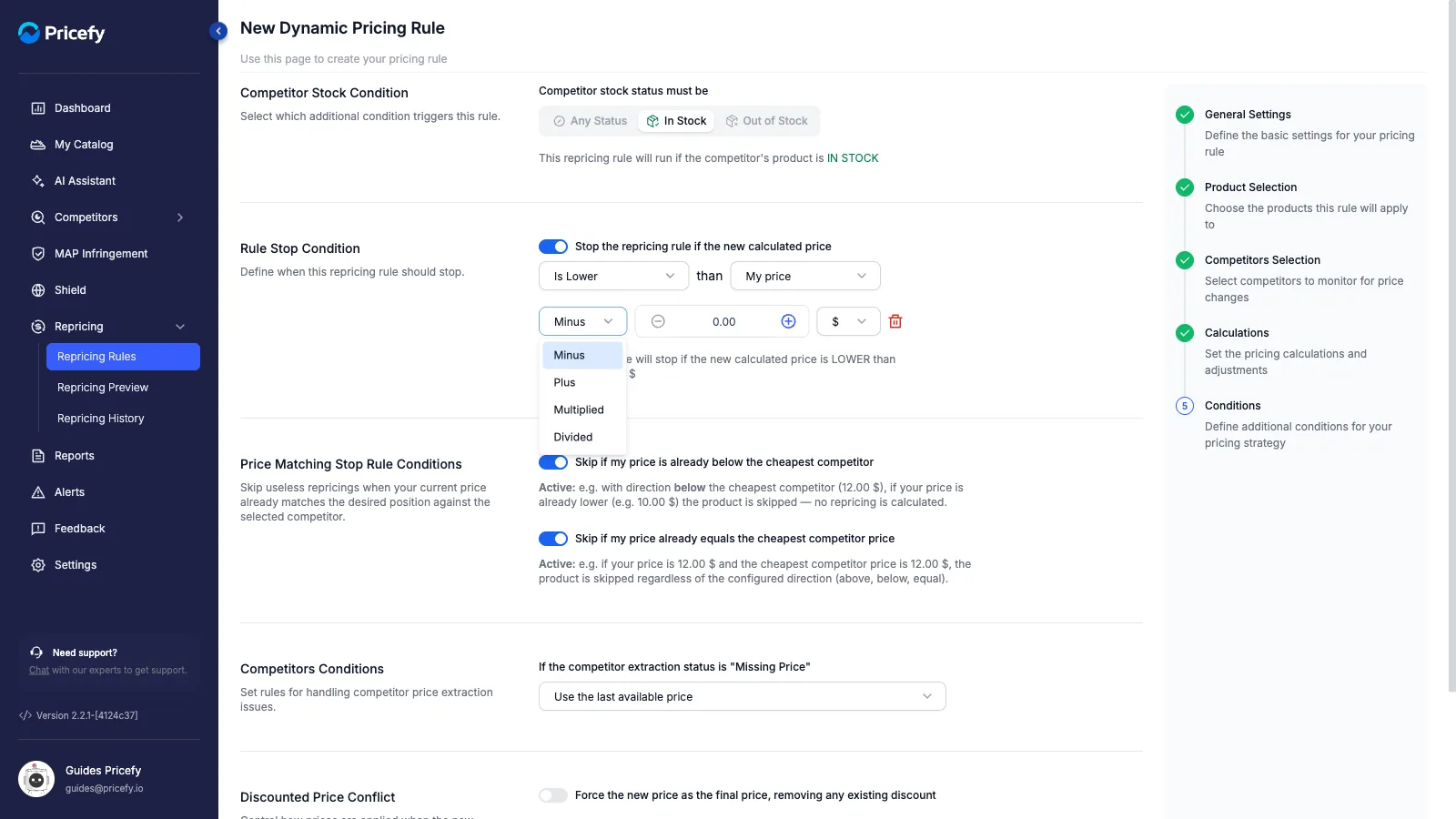Go to Calculations step
1456x819 pixels.
point(1237,333)
